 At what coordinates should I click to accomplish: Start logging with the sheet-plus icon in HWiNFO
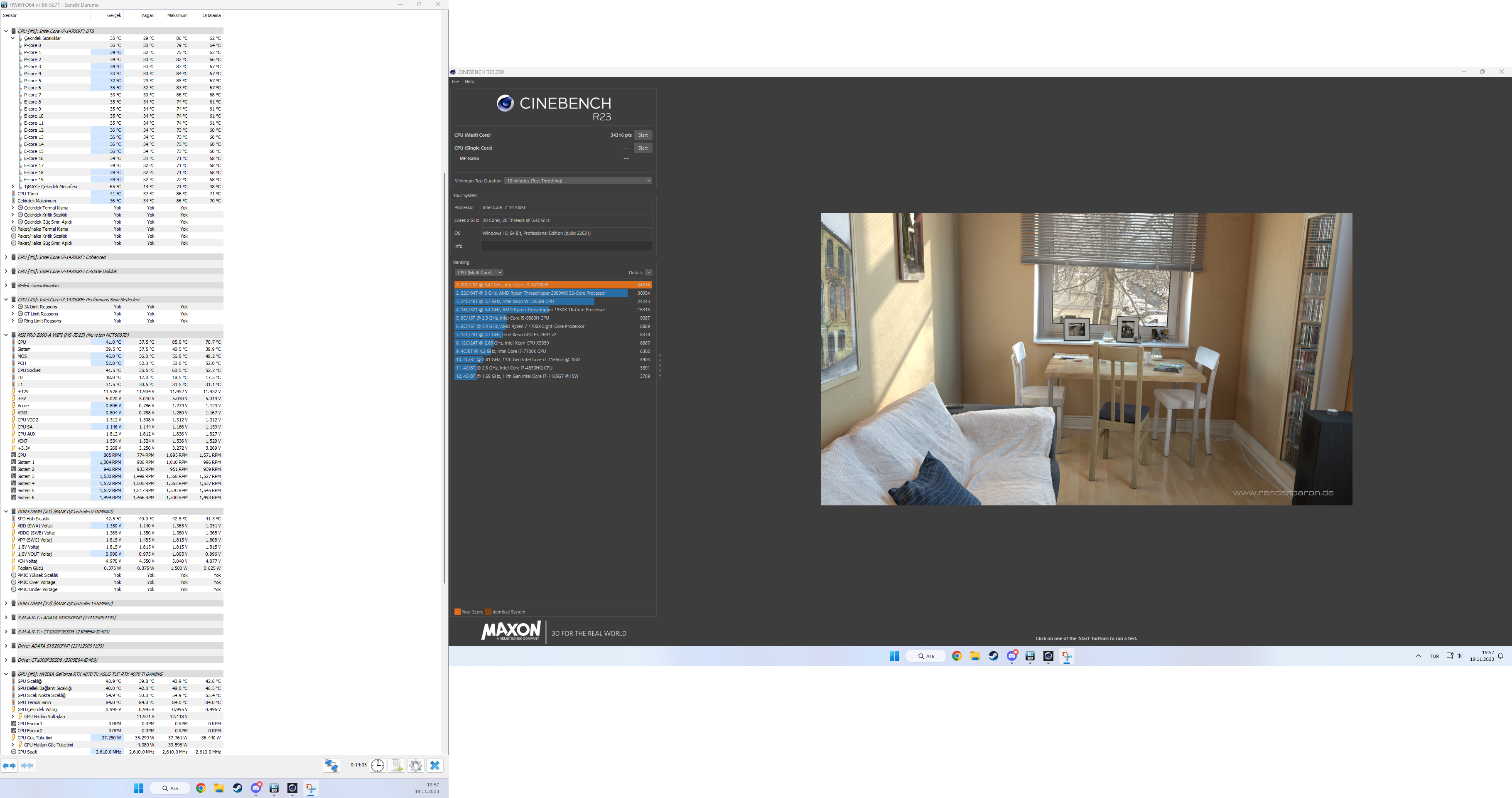click(x=397, y=765)
